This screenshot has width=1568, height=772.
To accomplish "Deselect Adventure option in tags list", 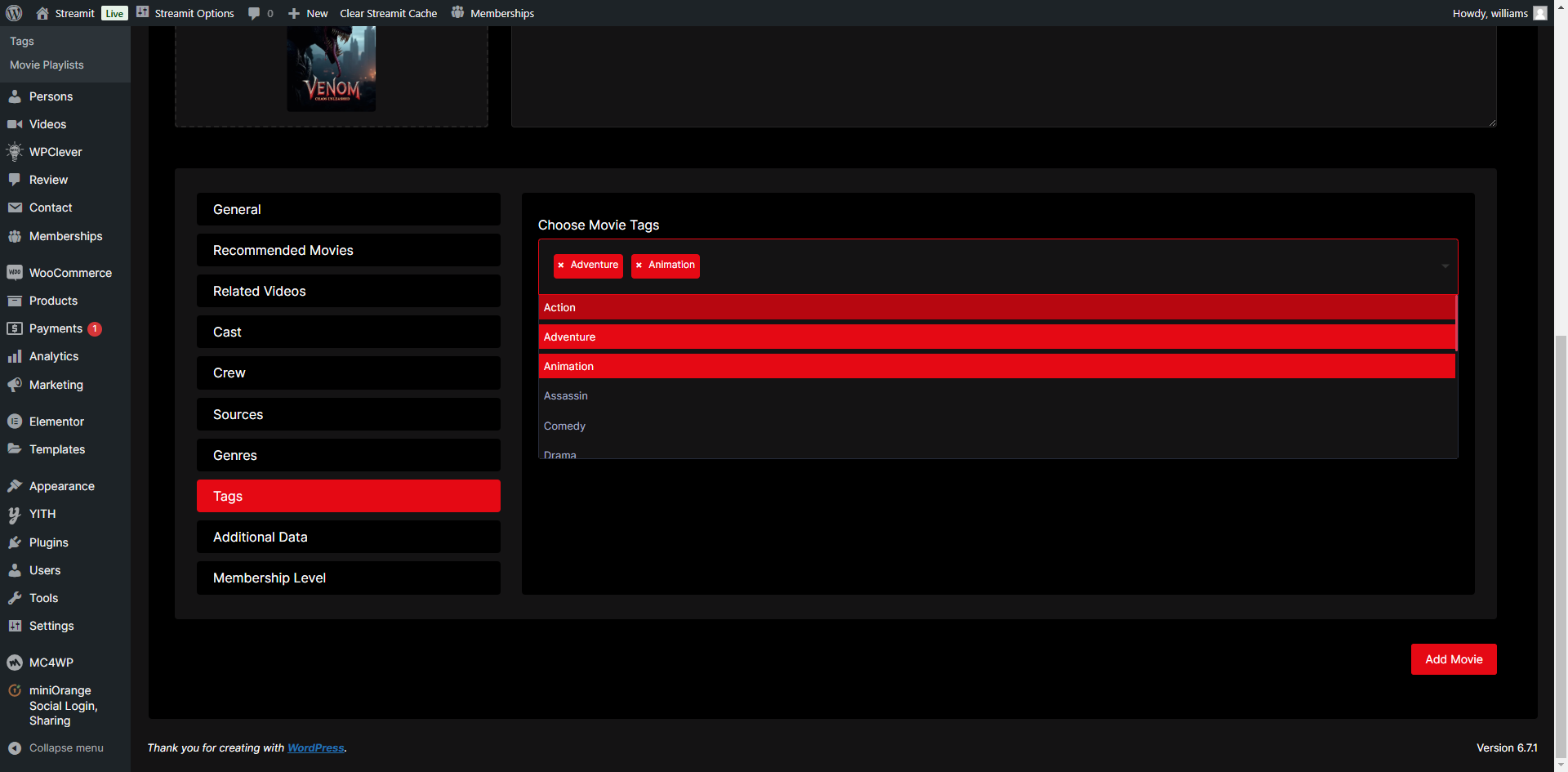I will pyautogui.click(x=996, y=337).
